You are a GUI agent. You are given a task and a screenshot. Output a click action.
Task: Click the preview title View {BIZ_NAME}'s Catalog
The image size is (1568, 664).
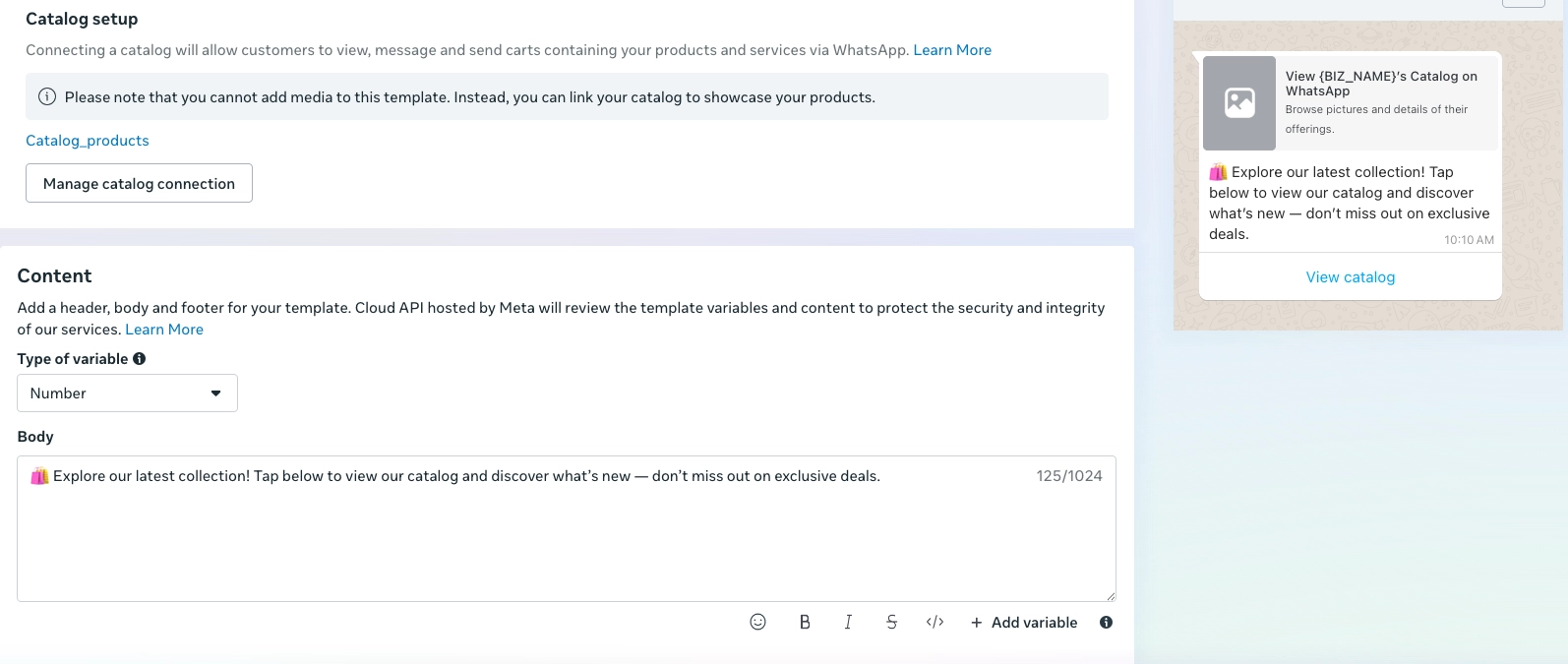pos(1380,84)
